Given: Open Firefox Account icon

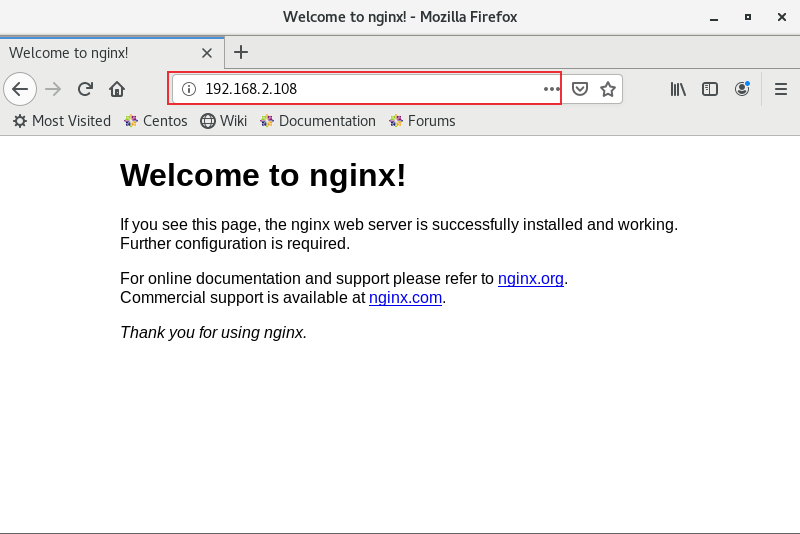Looking at the screenshot, I should (742, 89).
